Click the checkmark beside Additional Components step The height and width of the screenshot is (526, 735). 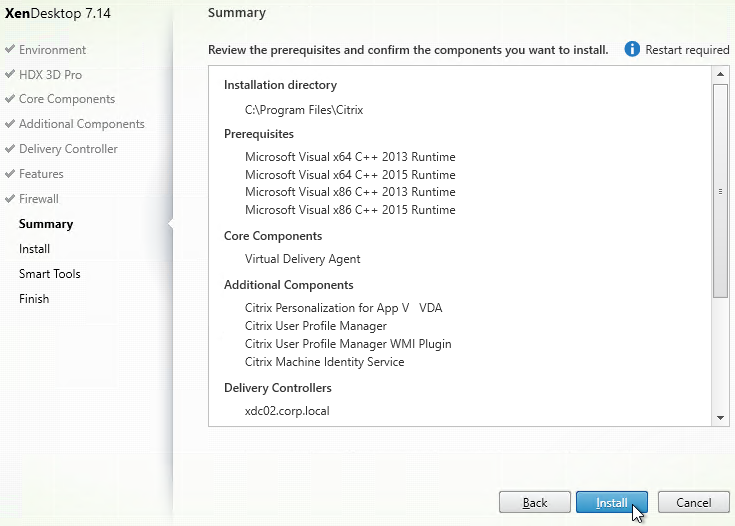click(10, 123)
